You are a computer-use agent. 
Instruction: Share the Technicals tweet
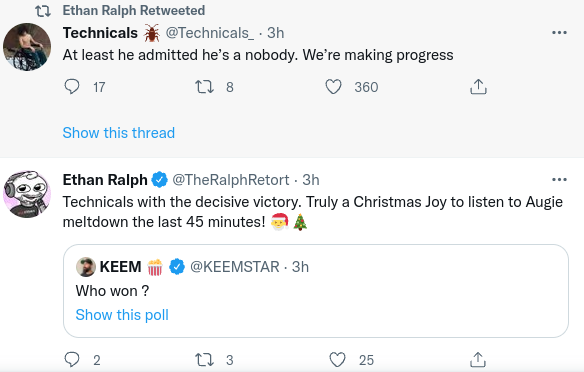click(478, 87)
